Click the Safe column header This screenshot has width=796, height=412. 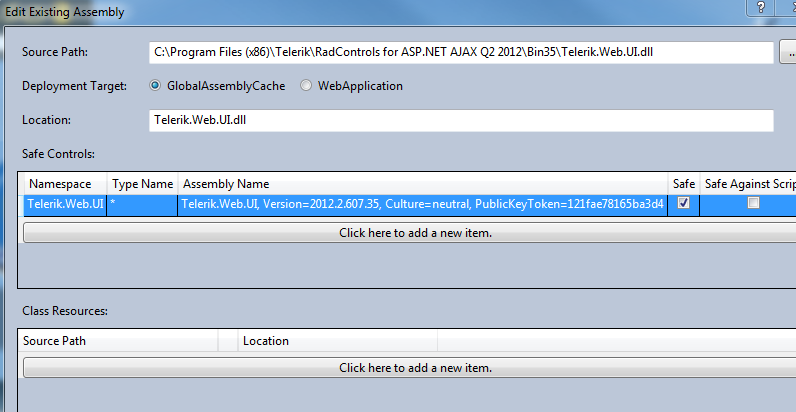(x=682, y=184)
